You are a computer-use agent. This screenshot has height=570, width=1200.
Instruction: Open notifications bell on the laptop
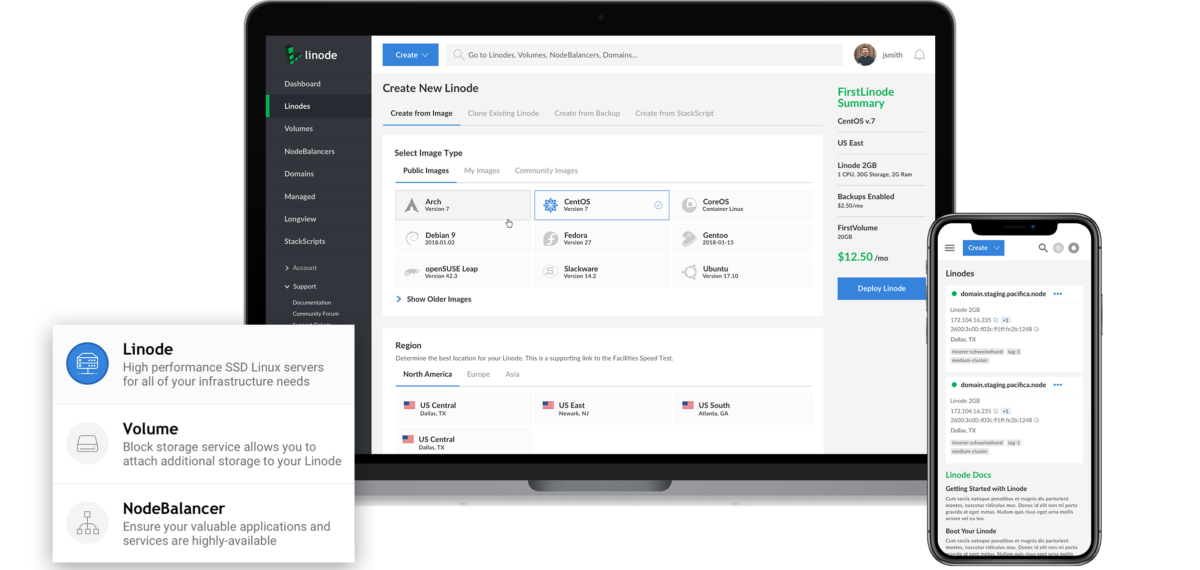[x=919, y=55]
